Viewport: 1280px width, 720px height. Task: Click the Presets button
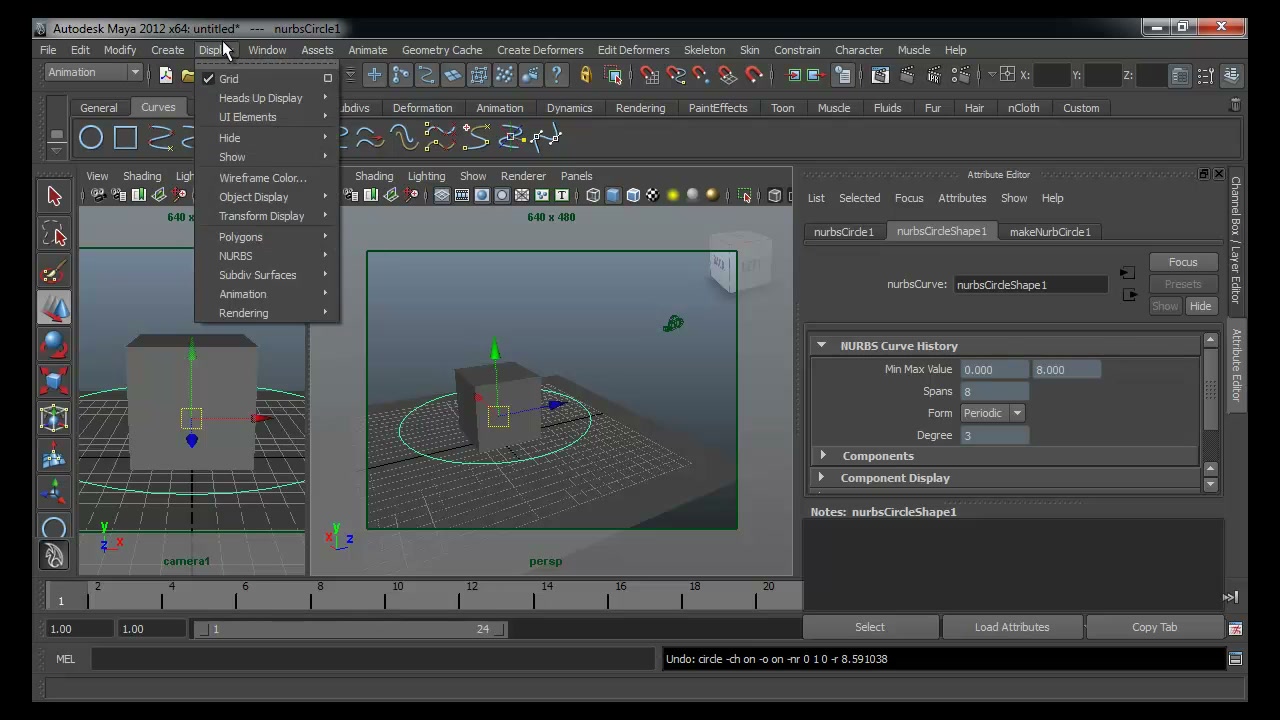click(1183, 284)
